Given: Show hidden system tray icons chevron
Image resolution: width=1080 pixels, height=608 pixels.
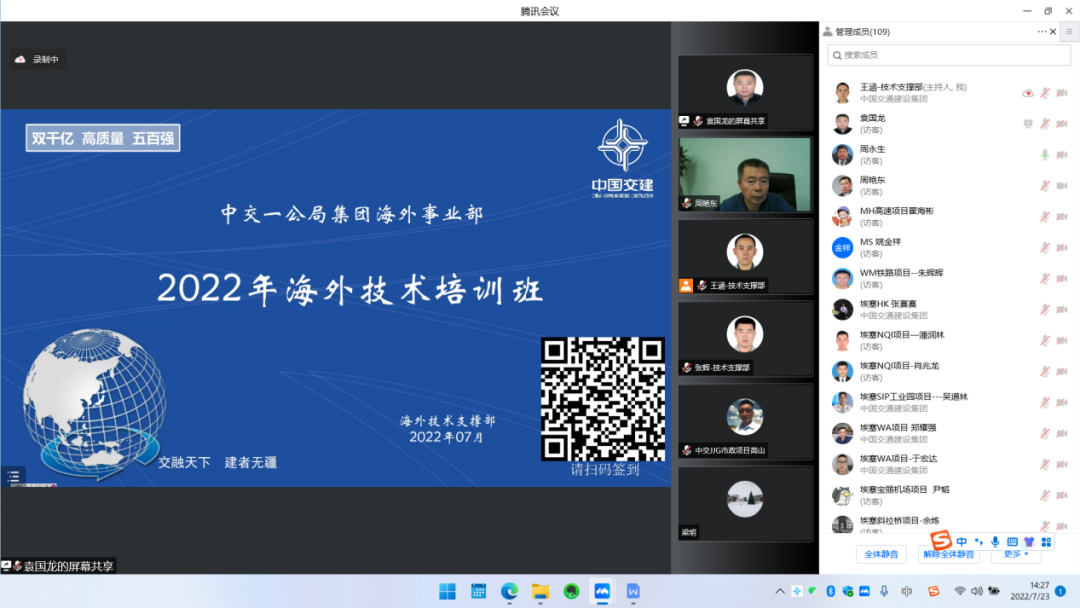Looking at the screenshot, I should tap(779, 591).
